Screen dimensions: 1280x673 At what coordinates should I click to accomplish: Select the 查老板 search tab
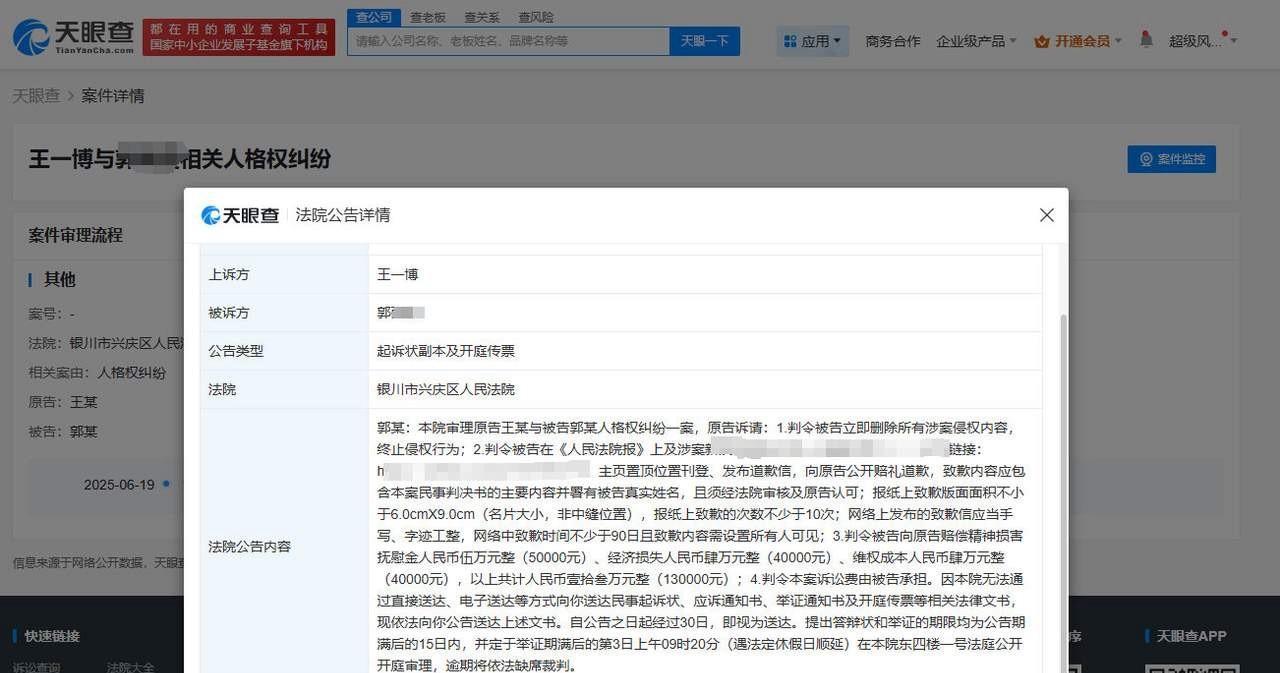(x=427, y=17)
